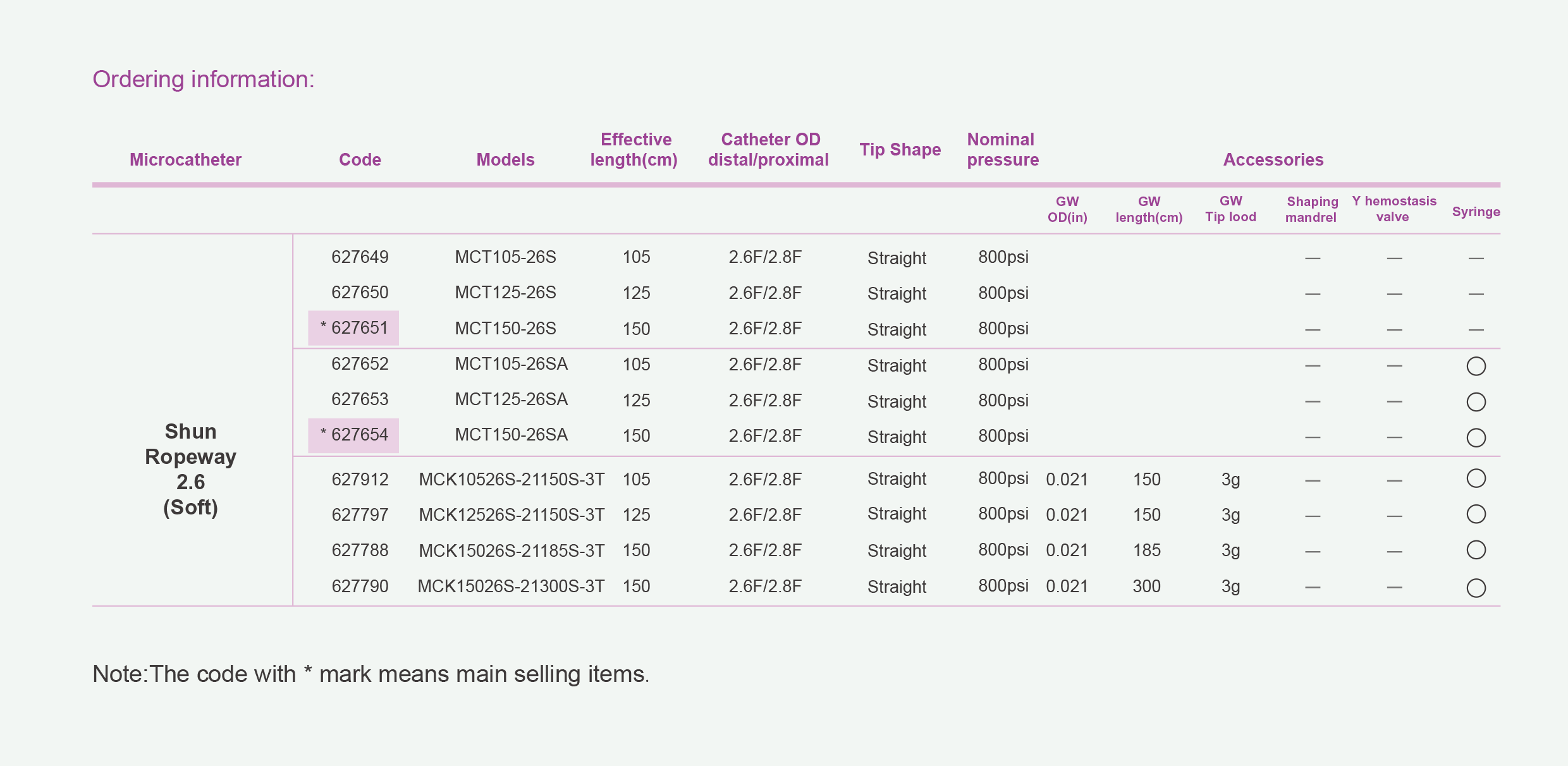This screenshot has width=1568, height=766.
Task: Click the syringe circle for code 627652
Action: 1476,366
